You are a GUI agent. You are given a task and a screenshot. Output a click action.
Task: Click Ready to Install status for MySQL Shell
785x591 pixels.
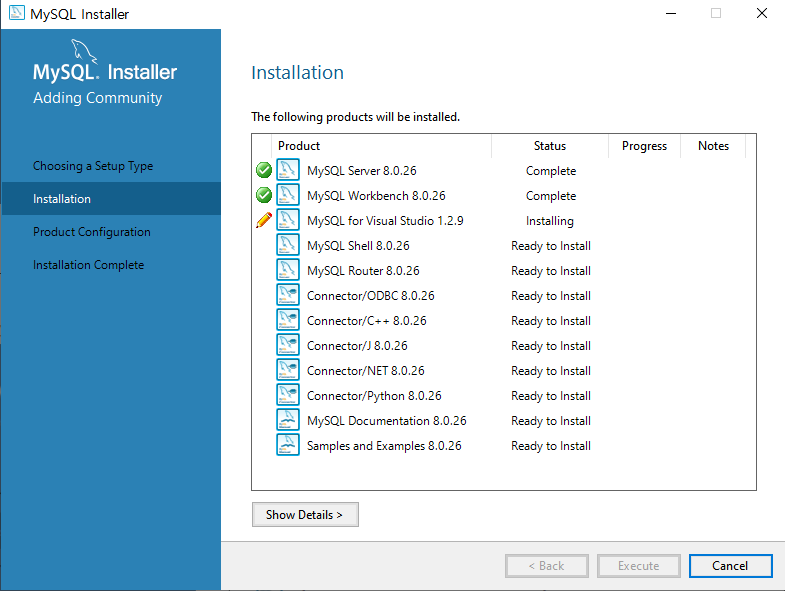(x=551, y=246)
